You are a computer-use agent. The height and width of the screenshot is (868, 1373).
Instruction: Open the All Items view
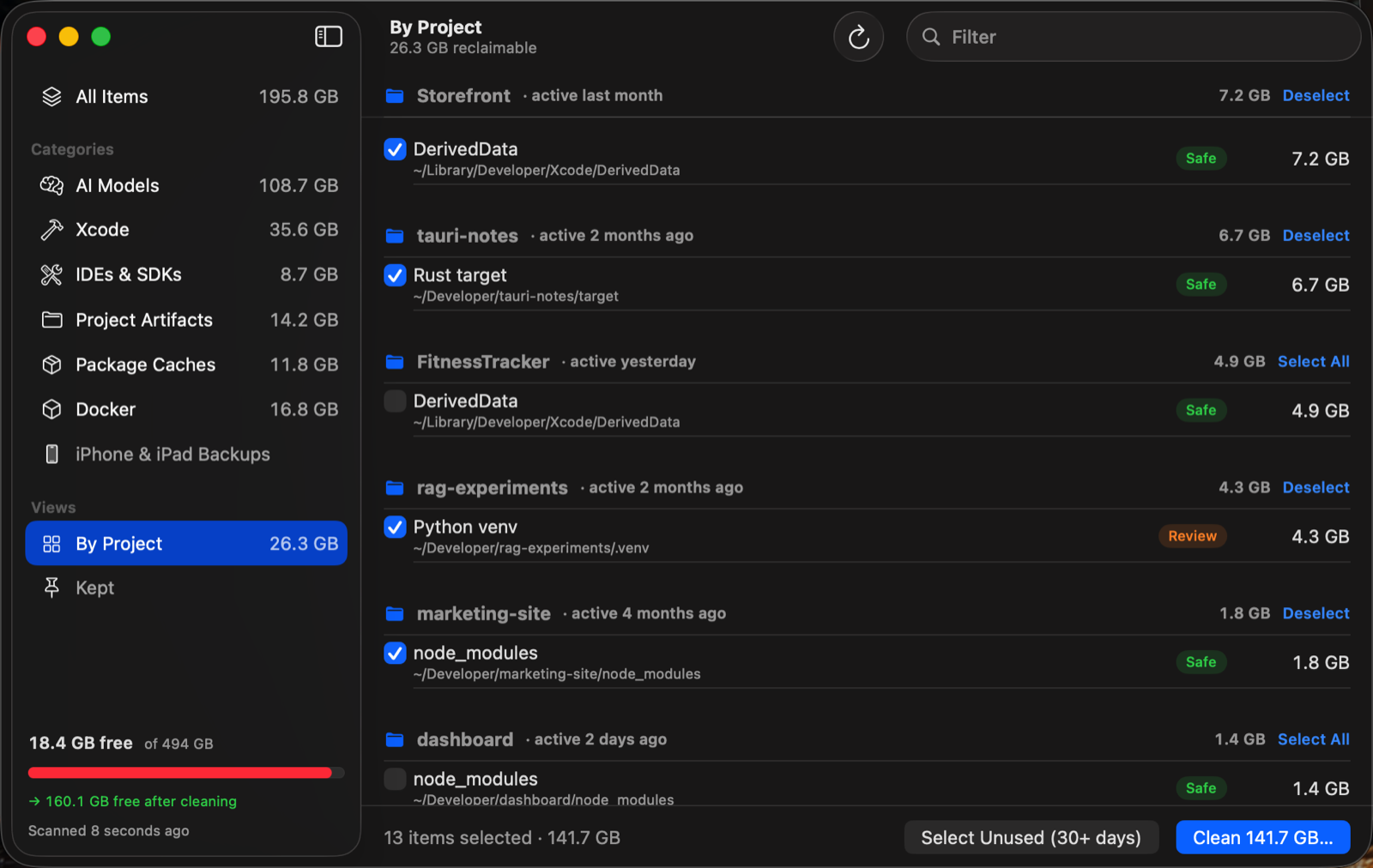(x=186, y=97)
